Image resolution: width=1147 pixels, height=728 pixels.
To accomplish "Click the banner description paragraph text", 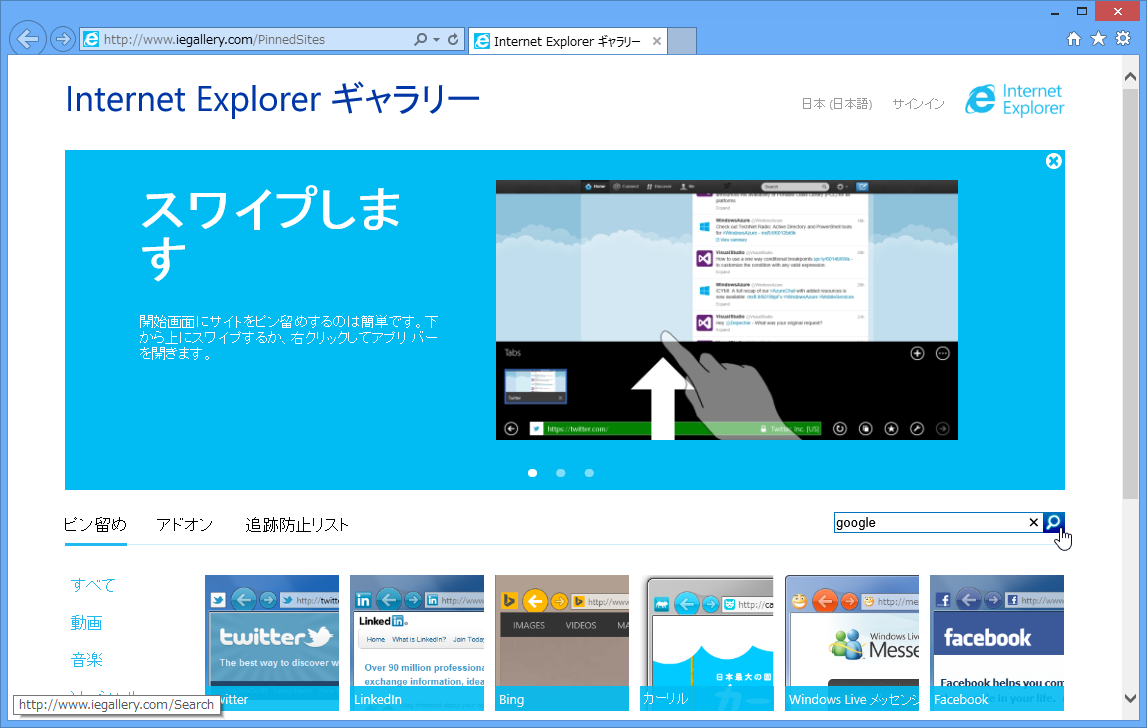I will tap(289, 337).
